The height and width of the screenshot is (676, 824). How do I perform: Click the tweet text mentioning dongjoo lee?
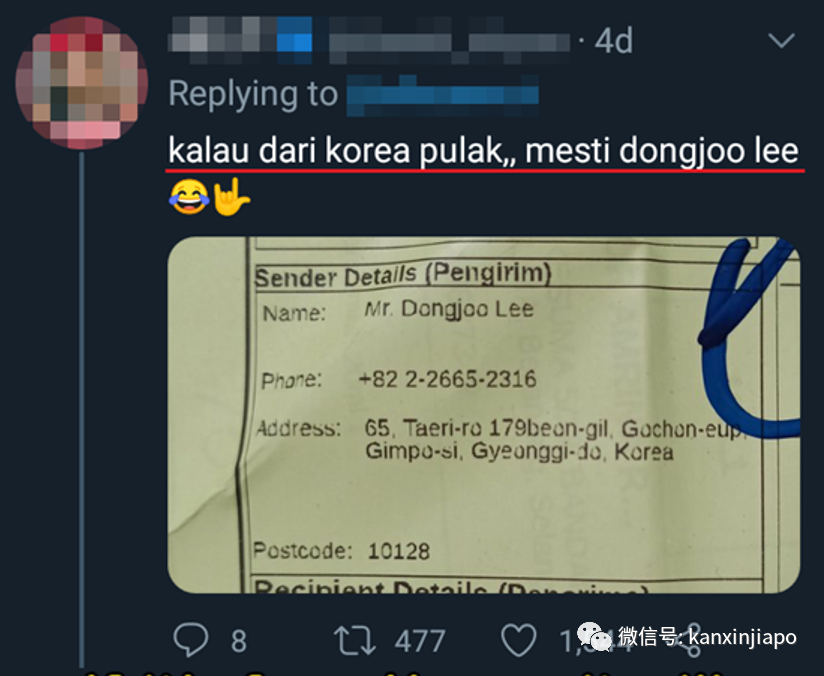483,151
